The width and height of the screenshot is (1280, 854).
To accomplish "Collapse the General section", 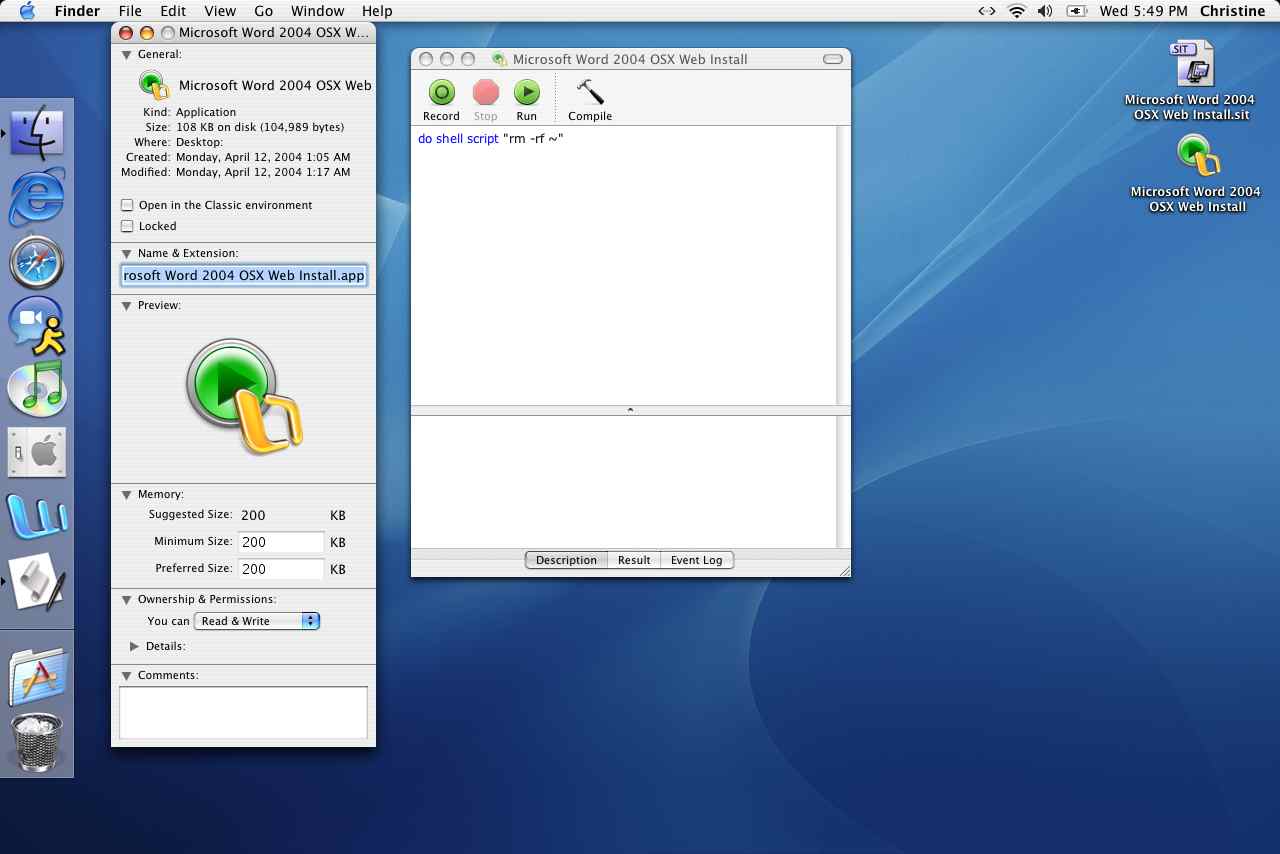I will [x=127, y=54].
